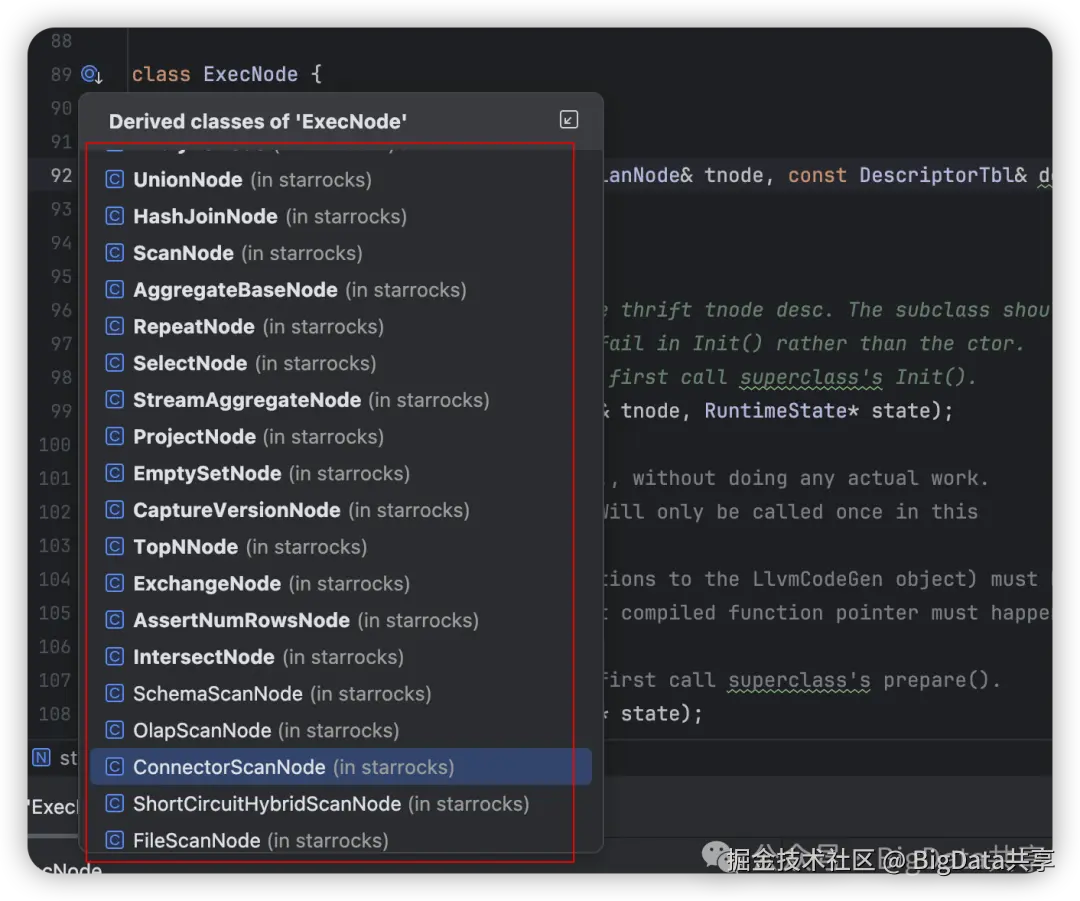Click AggregateBaseNode class icon
The height and width of the screenshot is (901, 1080).
(x=114, y=289)
